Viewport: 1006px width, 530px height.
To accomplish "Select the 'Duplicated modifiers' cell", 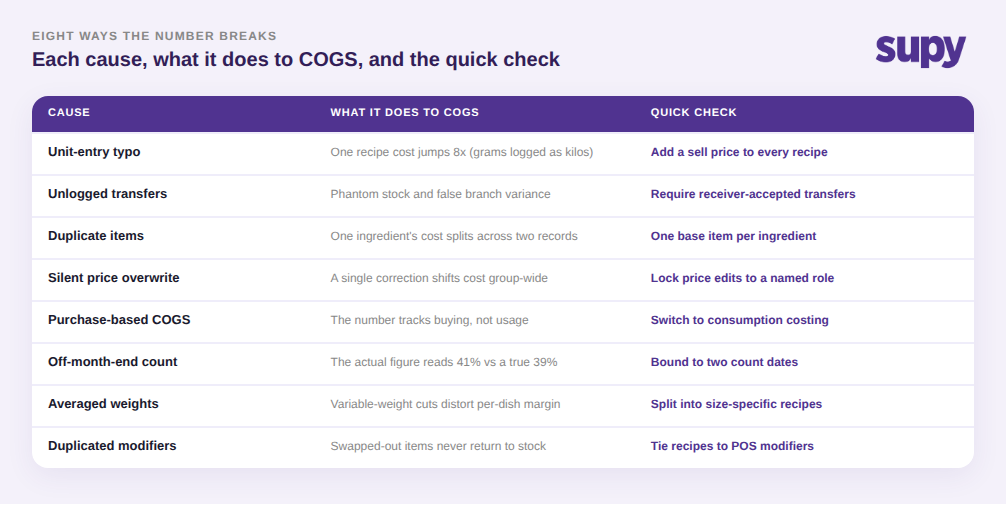I will point(112,446).
